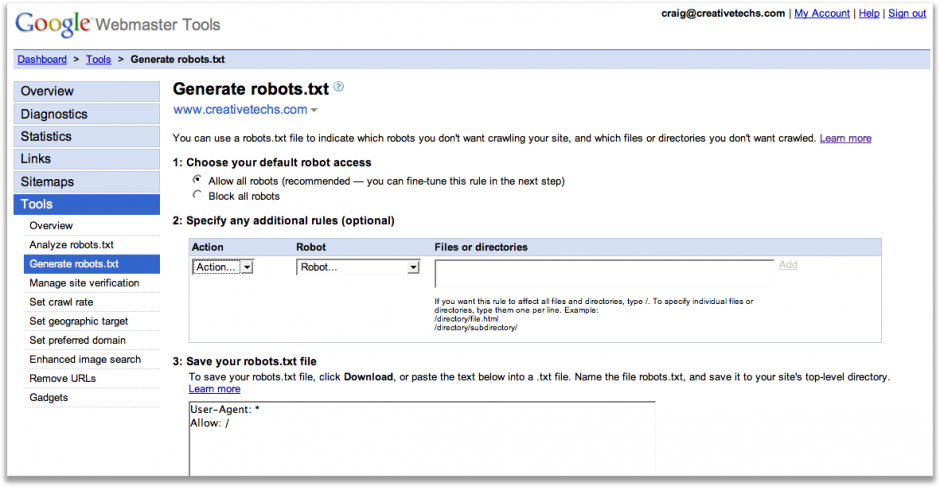Click the Files or directories text field
This screenshot has height=487, width=940.
click(x=604, y=274)
